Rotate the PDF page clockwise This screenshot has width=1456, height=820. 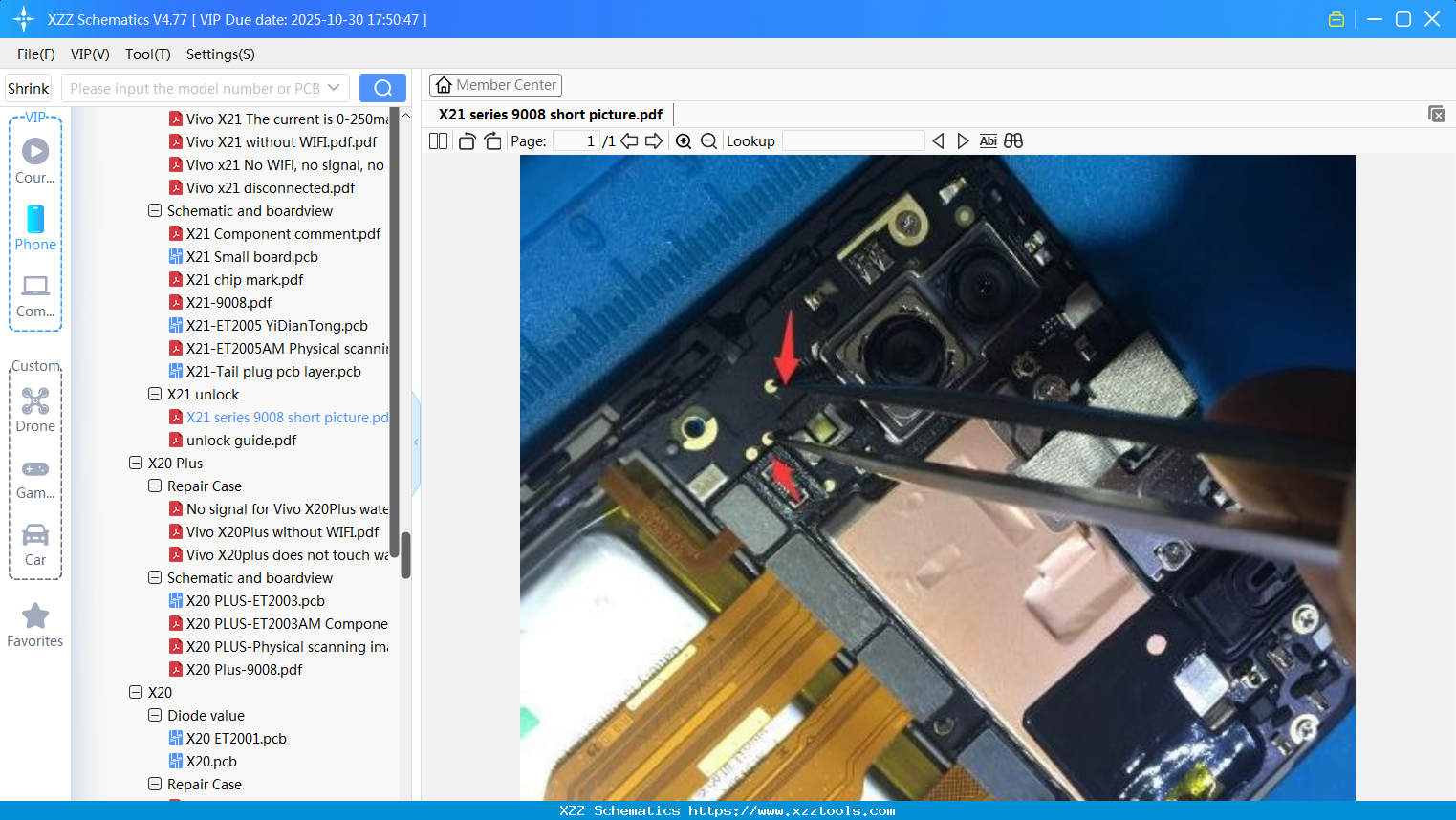[492, 140]
